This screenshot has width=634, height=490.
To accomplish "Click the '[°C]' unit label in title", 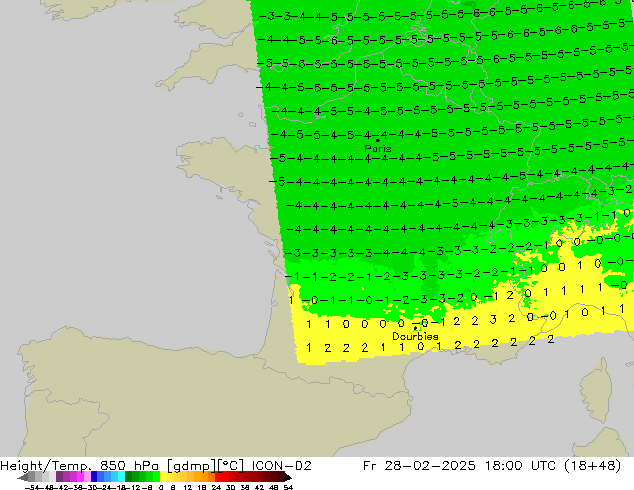I will (x=231, y=466).
